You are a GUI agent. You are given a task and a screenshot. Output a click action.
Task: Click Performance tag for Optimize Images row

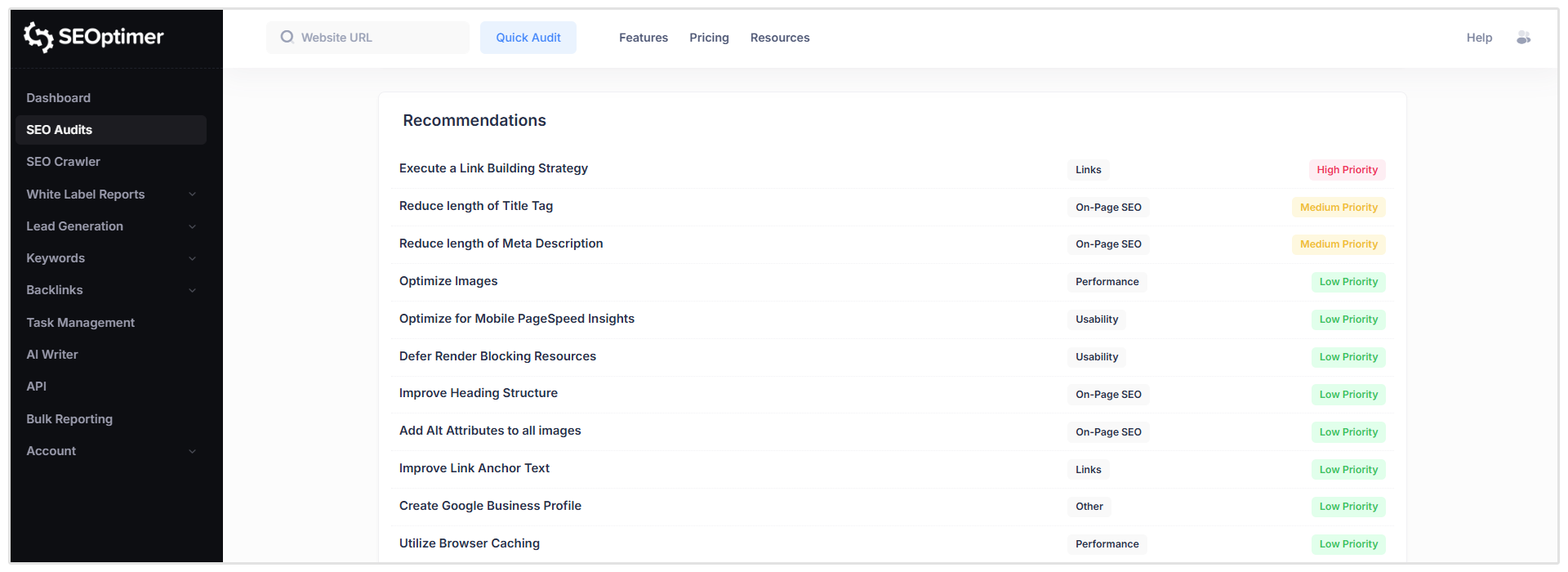click(x=1107, y=282)
